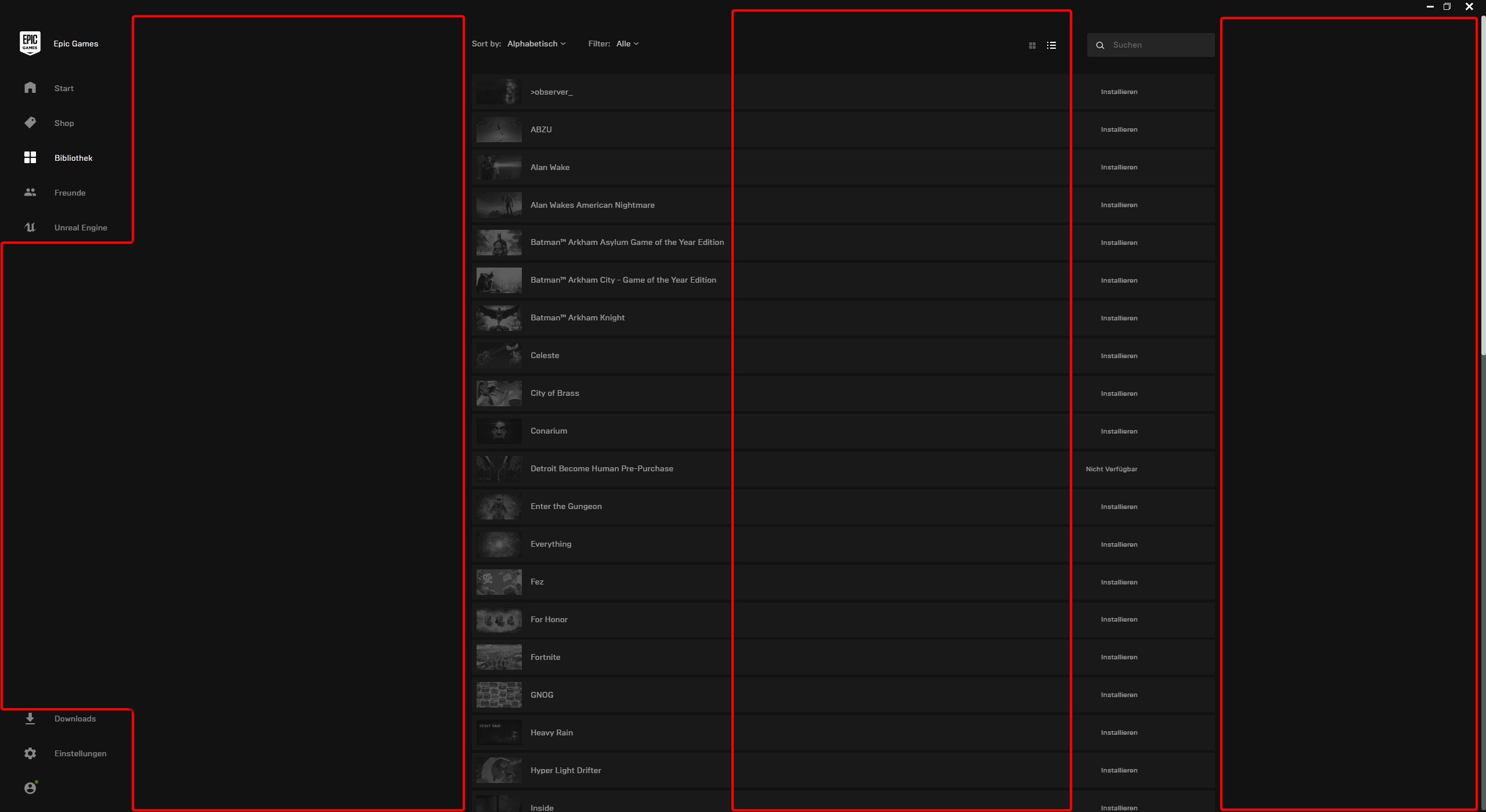
Task: Open the Unreal Engine section
Action: pos(81,228)
